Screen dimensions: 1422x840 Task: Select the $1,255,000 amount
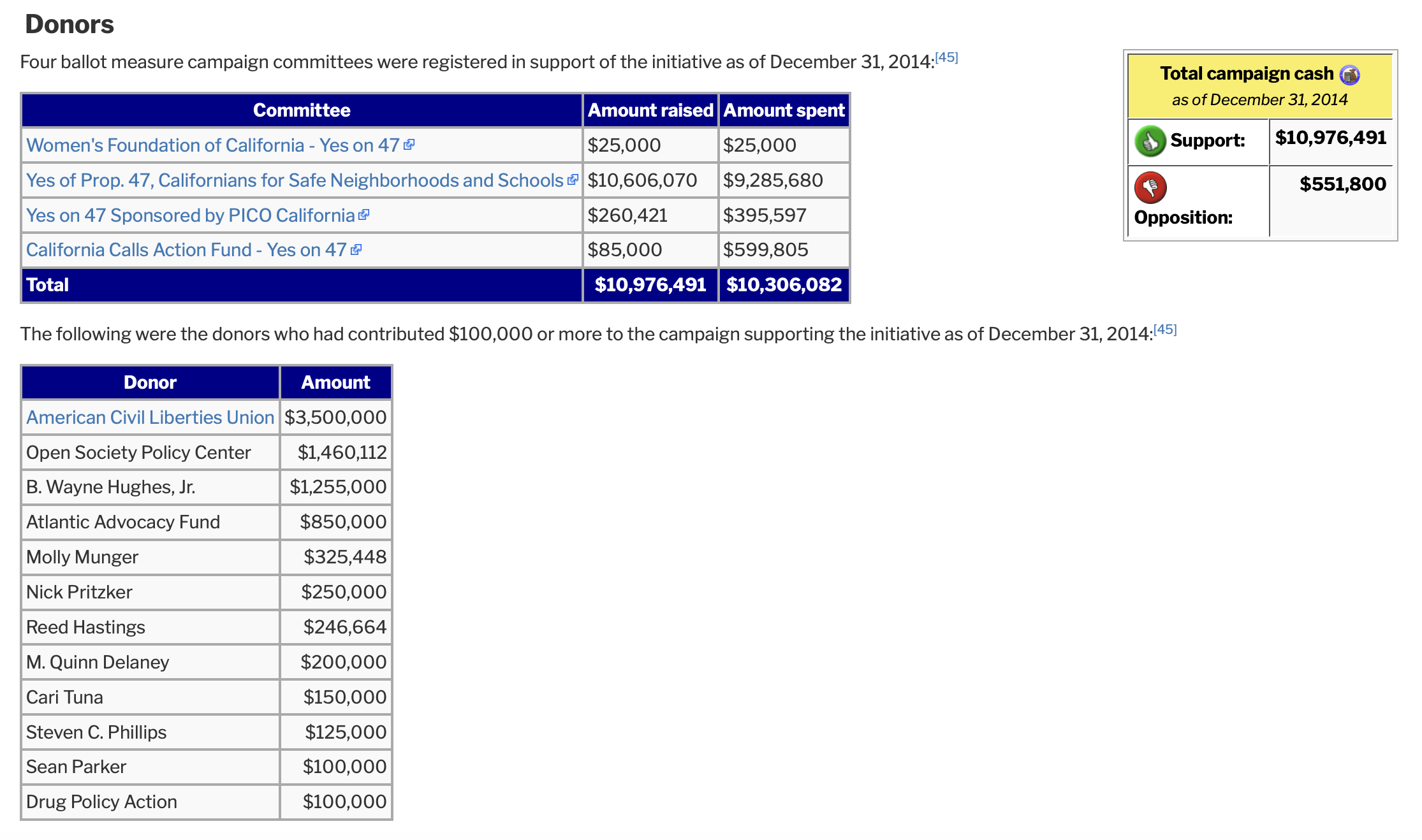[x=338, y=487]
